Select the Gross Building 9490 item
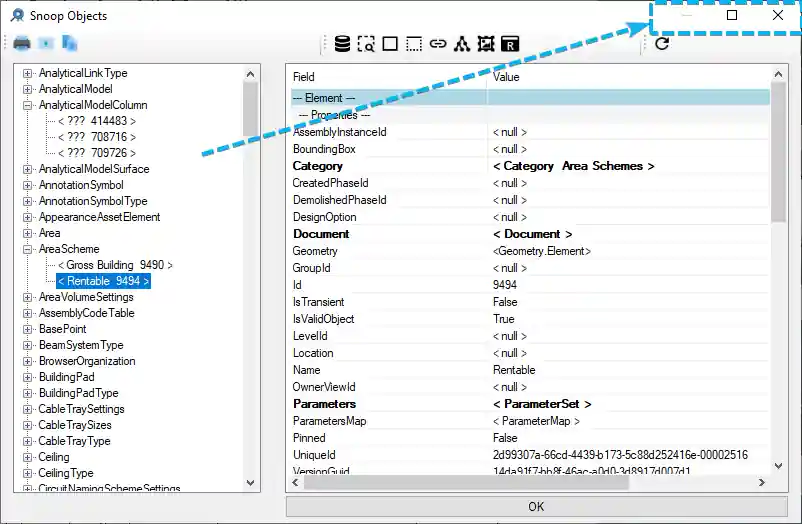This screenshot has height=524, width=802. pyautogui.click(x=115, y=265)
